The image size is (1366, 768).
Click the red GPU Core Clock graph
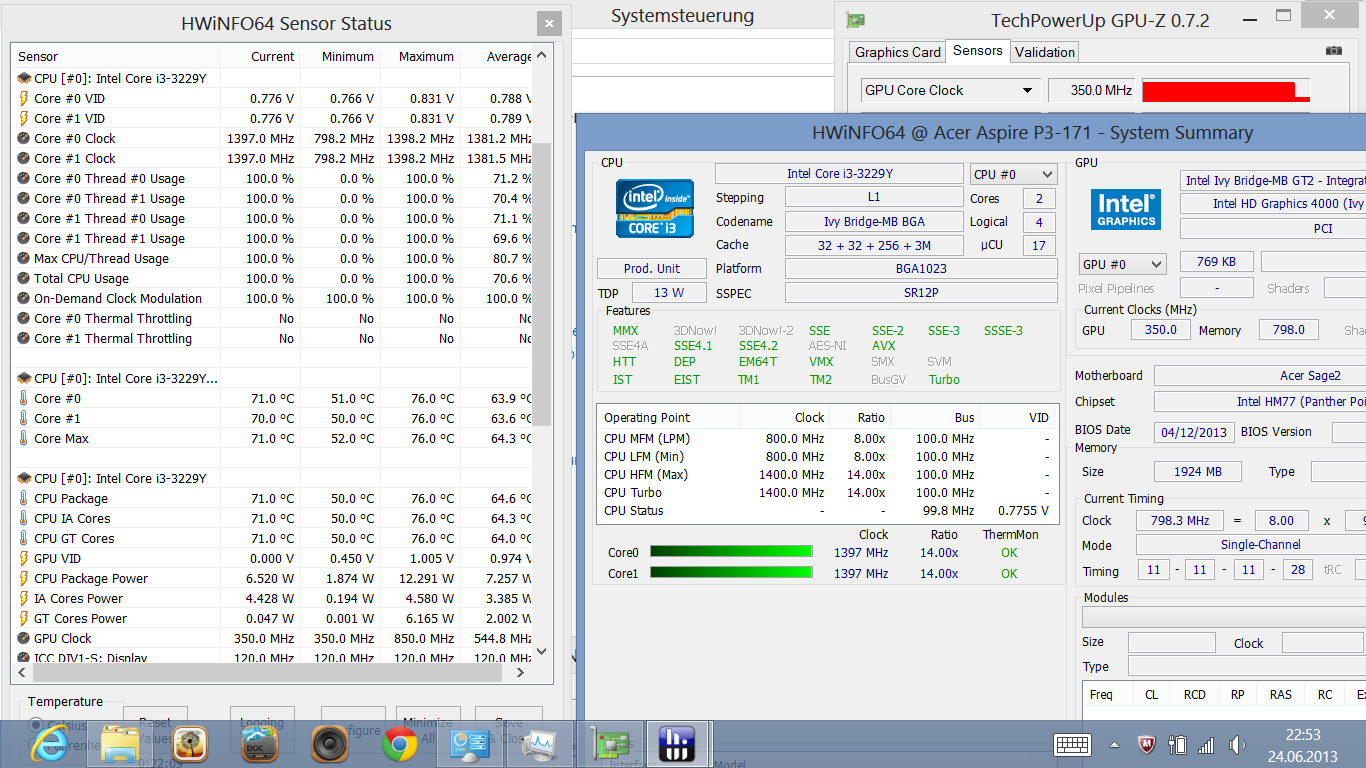[x=1226, y=91]
